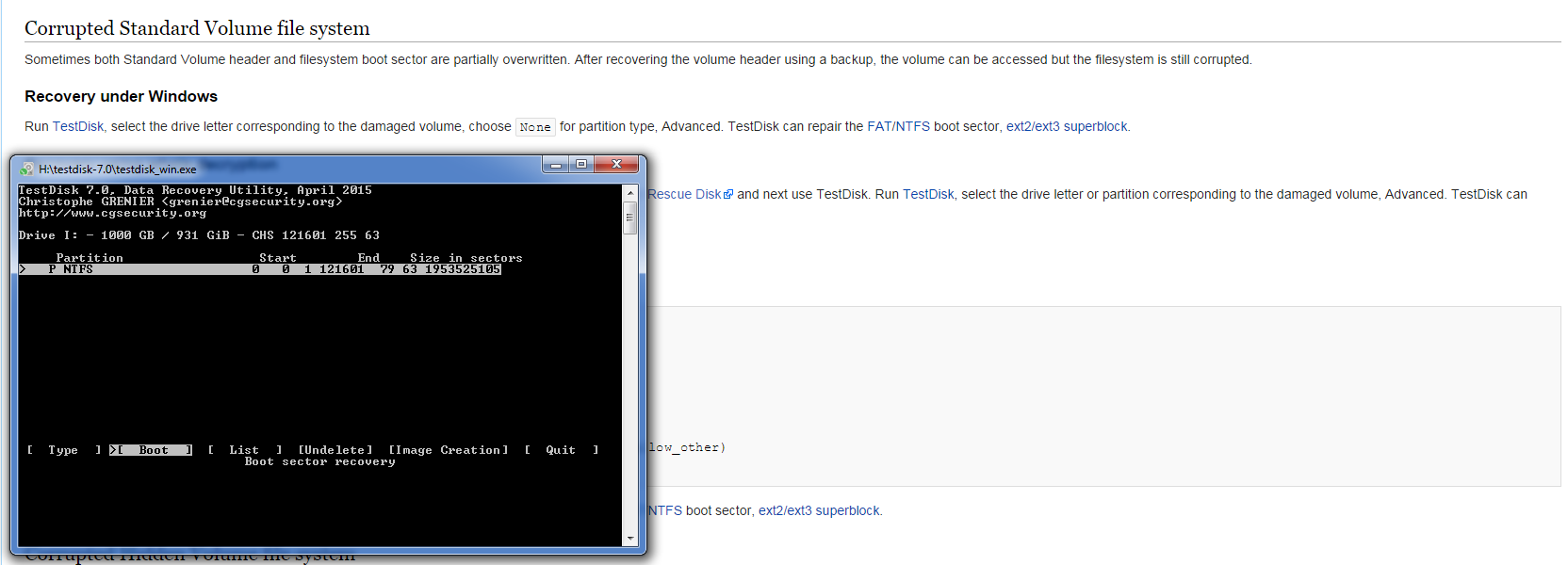Click 'Corrupted Standard Volume file system' heading
The width and height of the screenshot is (1568, 565).
[x=197, y=28]
